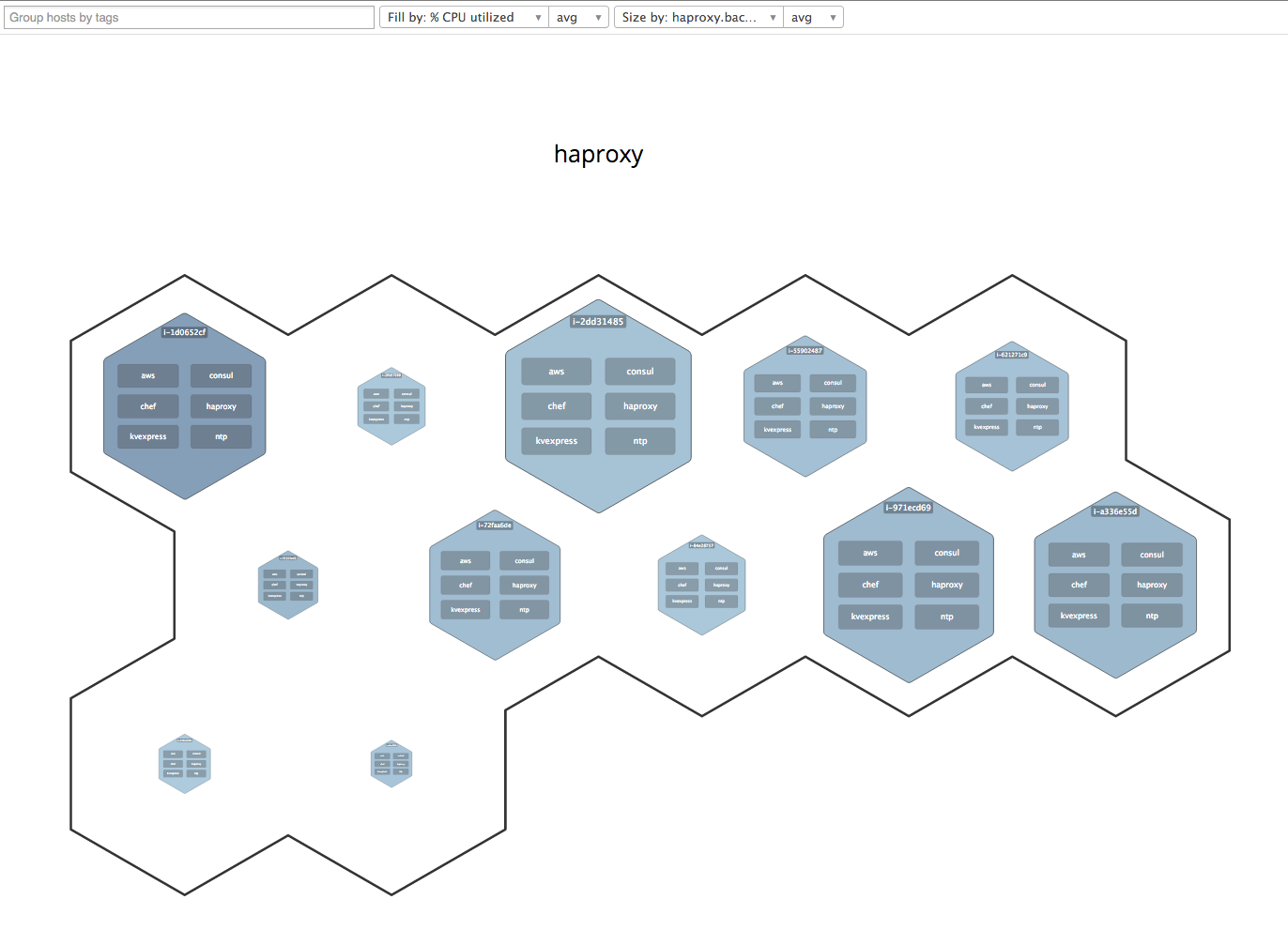Select the consul tile in host i-a336e55d
1288x945 pixels.
click(1152, 555)
